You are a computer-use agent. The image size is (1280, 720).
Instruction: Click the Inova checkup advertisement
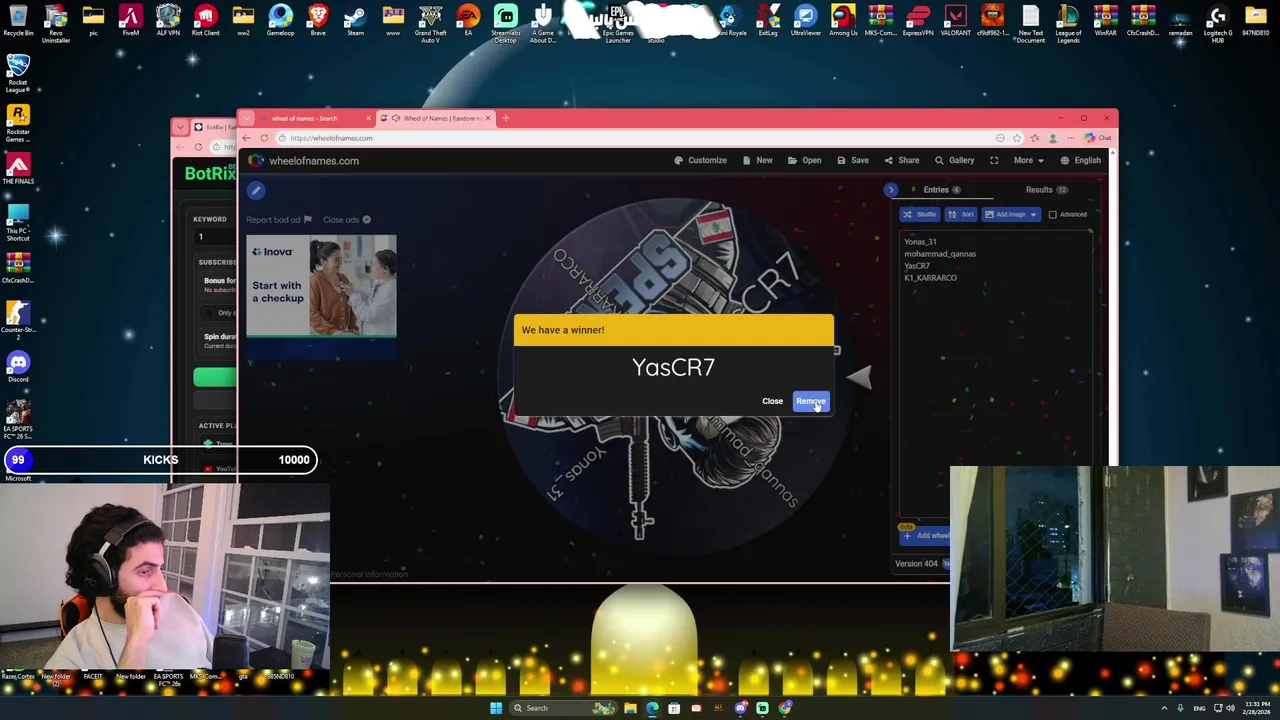pyautogui.click(x=321, y=285)
